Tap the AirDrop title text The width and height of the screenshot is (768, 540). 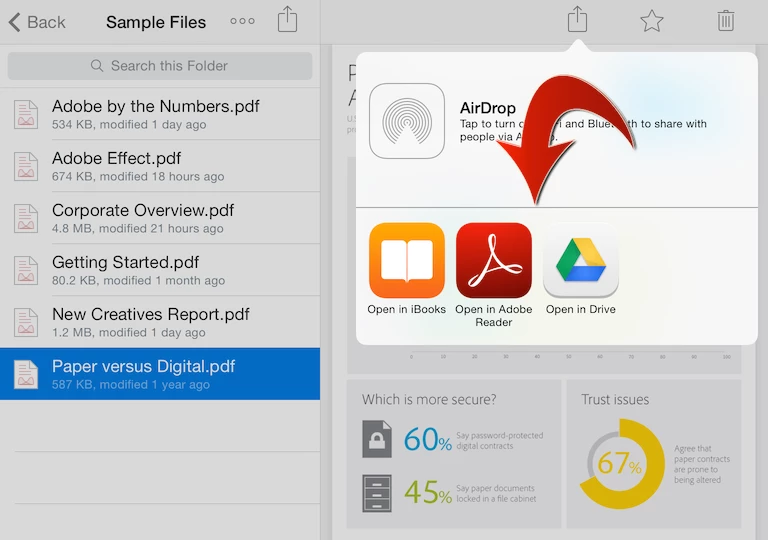pos(488,108)
